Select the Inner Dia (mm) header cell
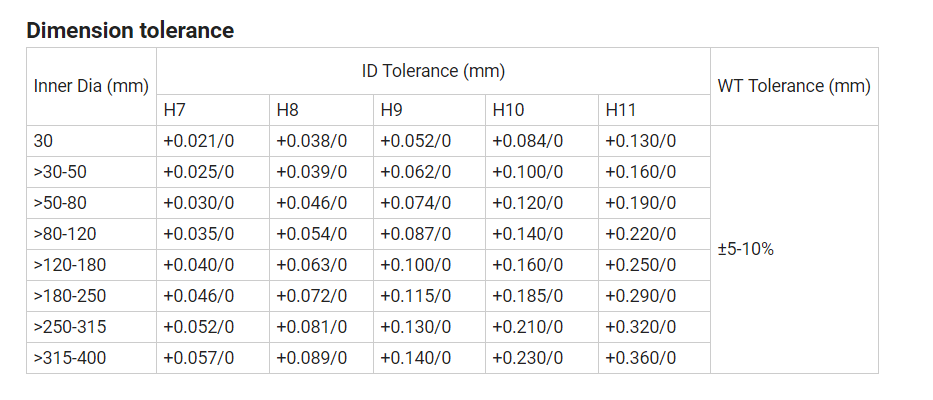The image size is (933, 400). pos(91,86)
